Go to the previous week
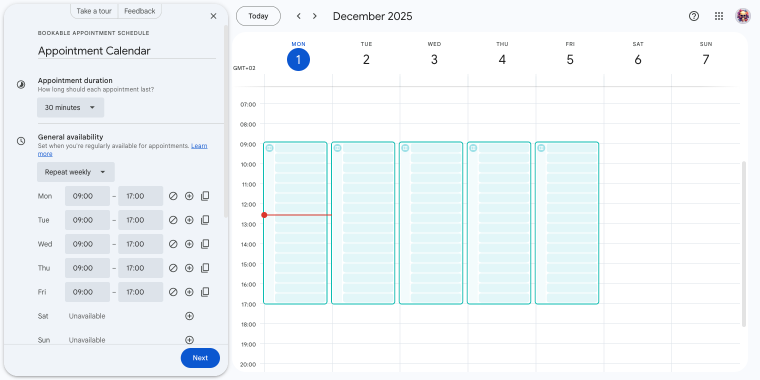The height and width of the screenshot is (380, 760). 299,16
